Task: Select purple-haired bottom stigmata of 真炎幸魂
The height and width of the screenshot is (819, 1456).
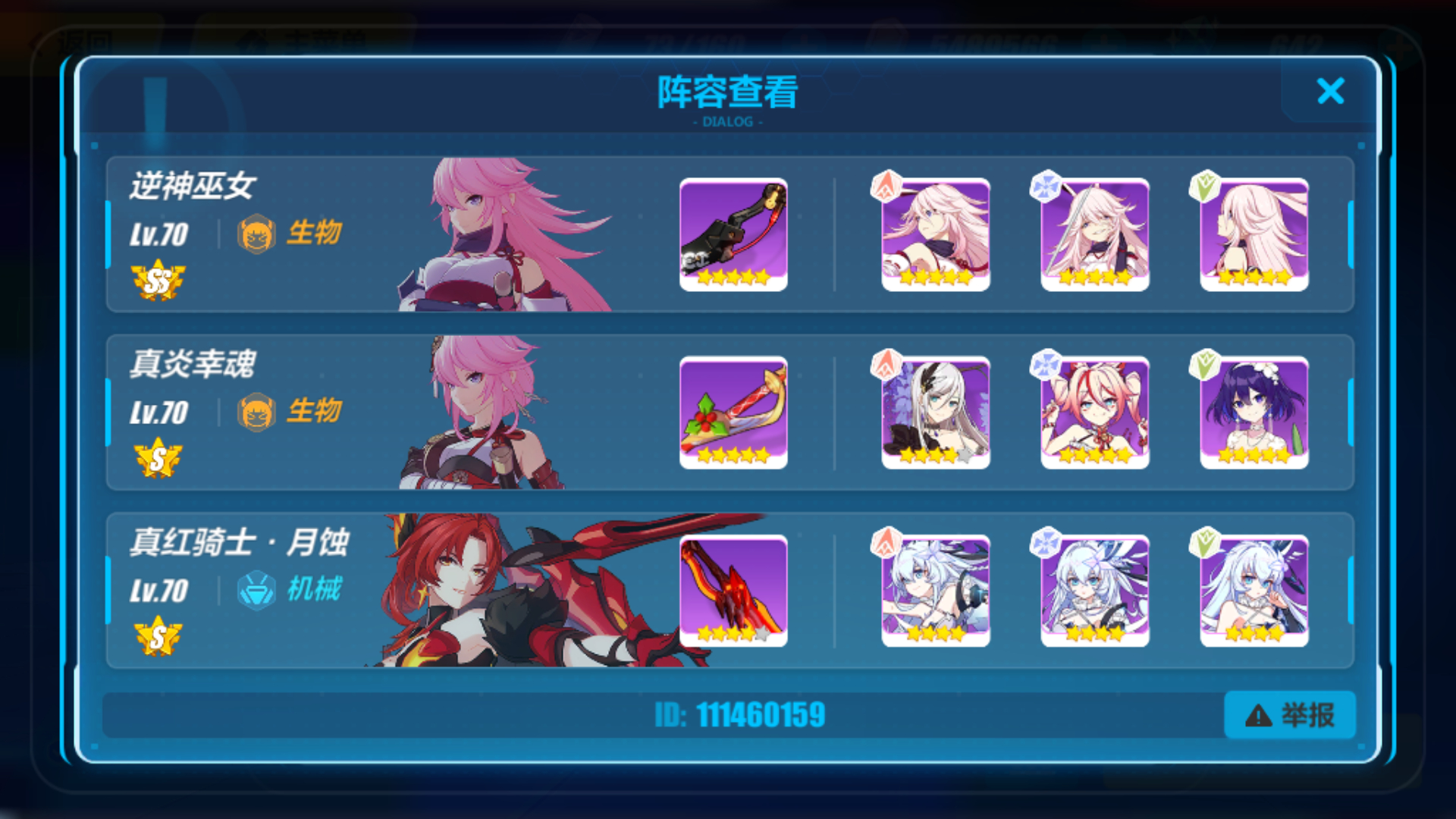Action: pos(1254,413)
